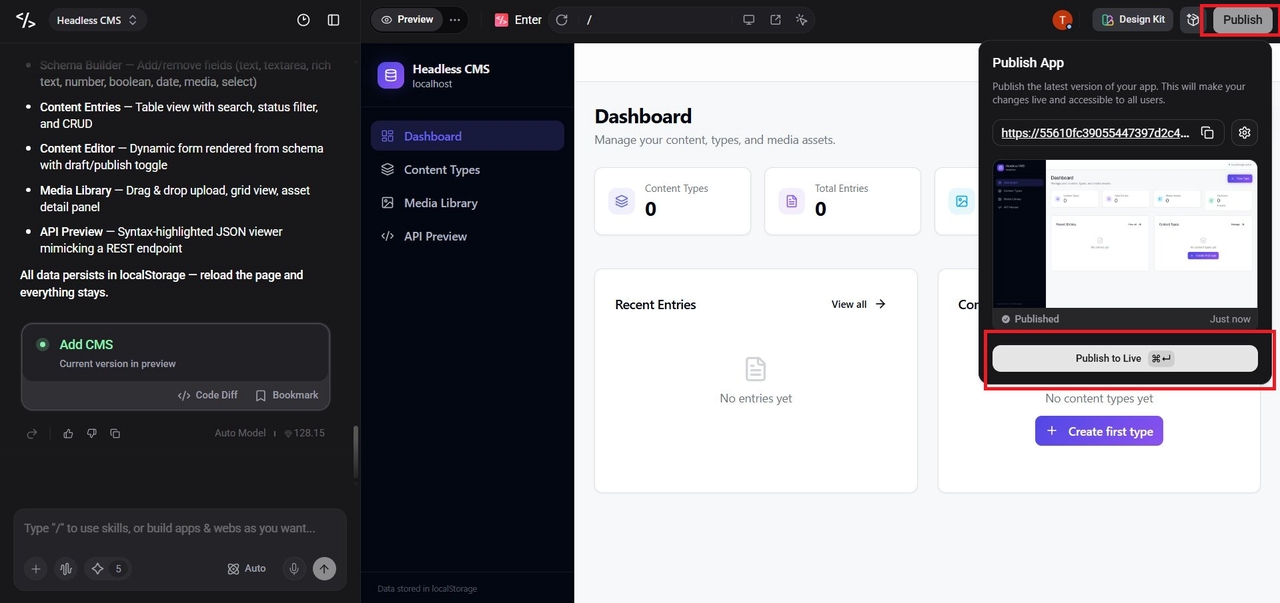Viewport: 1280px width, 603px height.
Task: Click the Total Entries stat card icon
Action: [x=792, y=201]
